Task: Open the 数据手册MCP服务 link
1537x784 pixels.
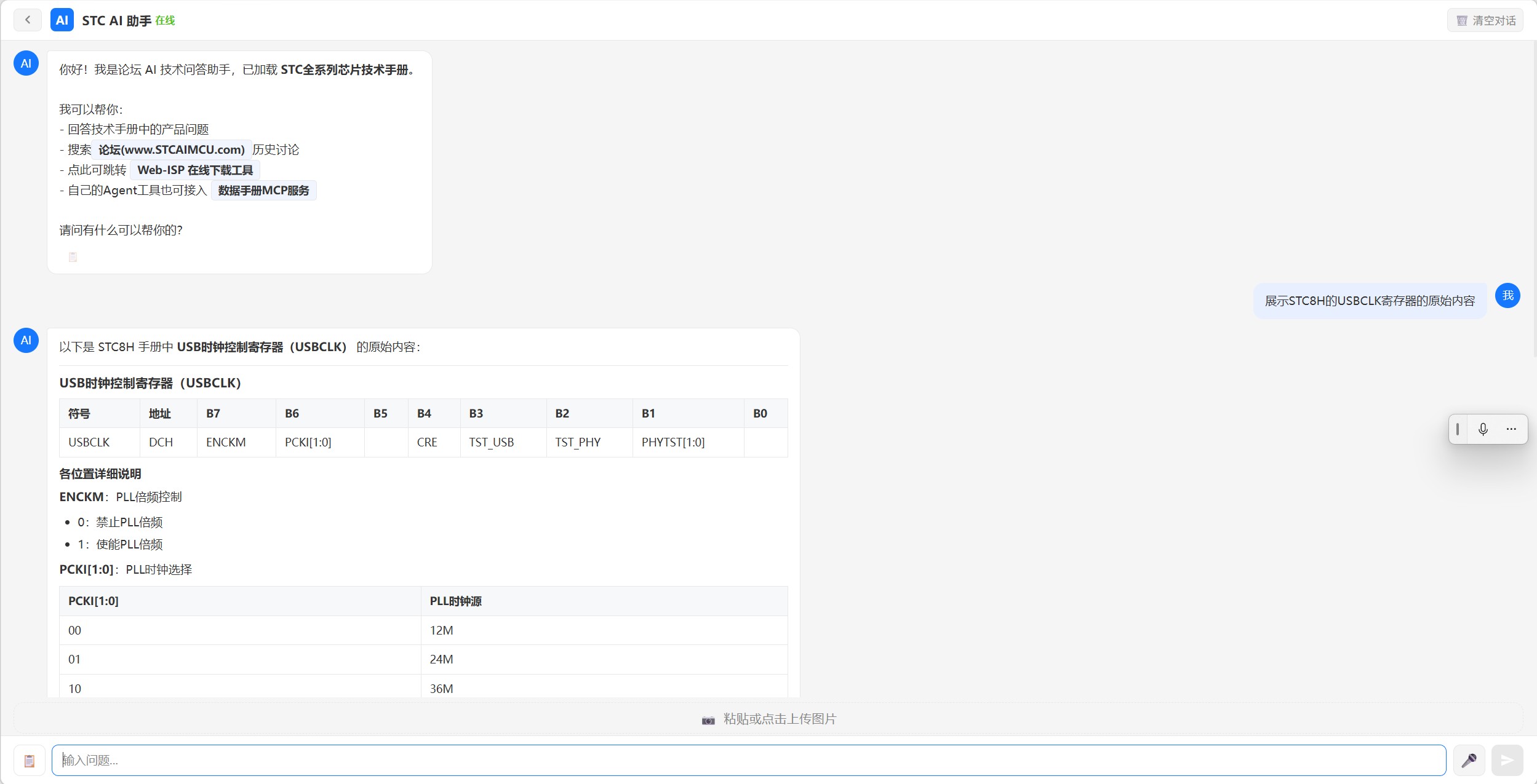Action: click(264, 191)
